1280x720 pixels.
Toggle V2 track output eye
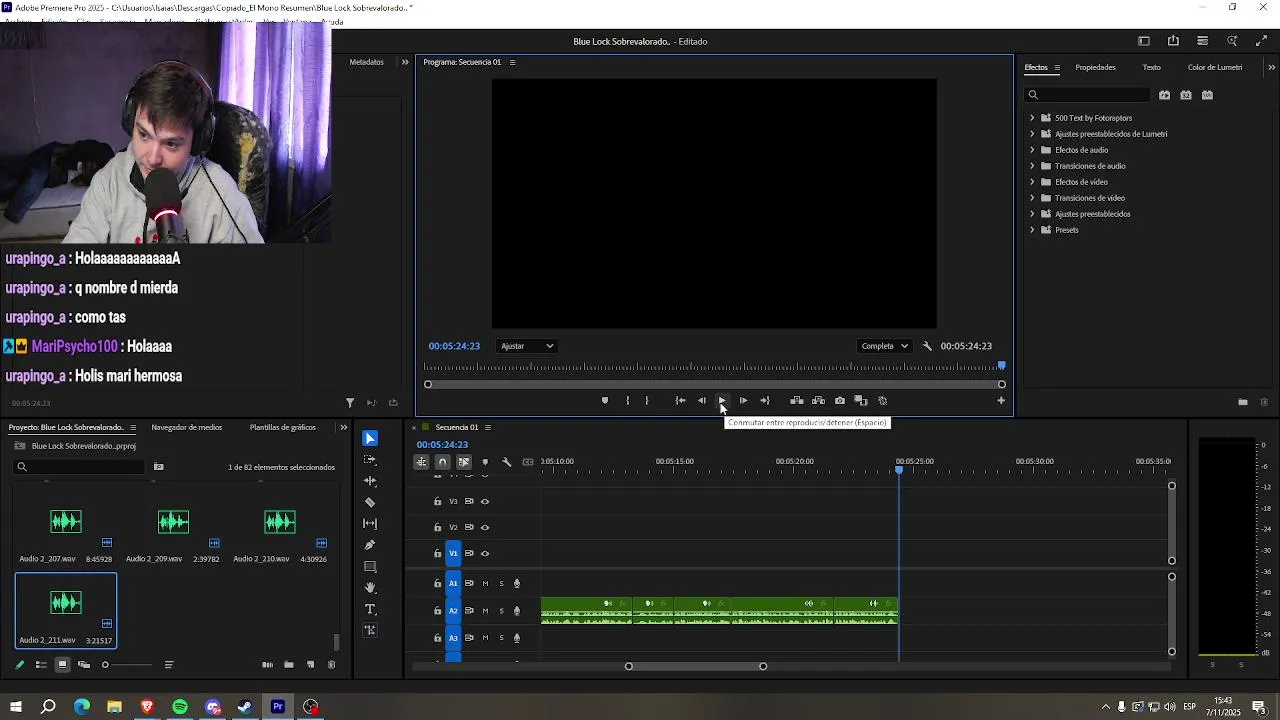pyautogui.click(x=485, y=527)
